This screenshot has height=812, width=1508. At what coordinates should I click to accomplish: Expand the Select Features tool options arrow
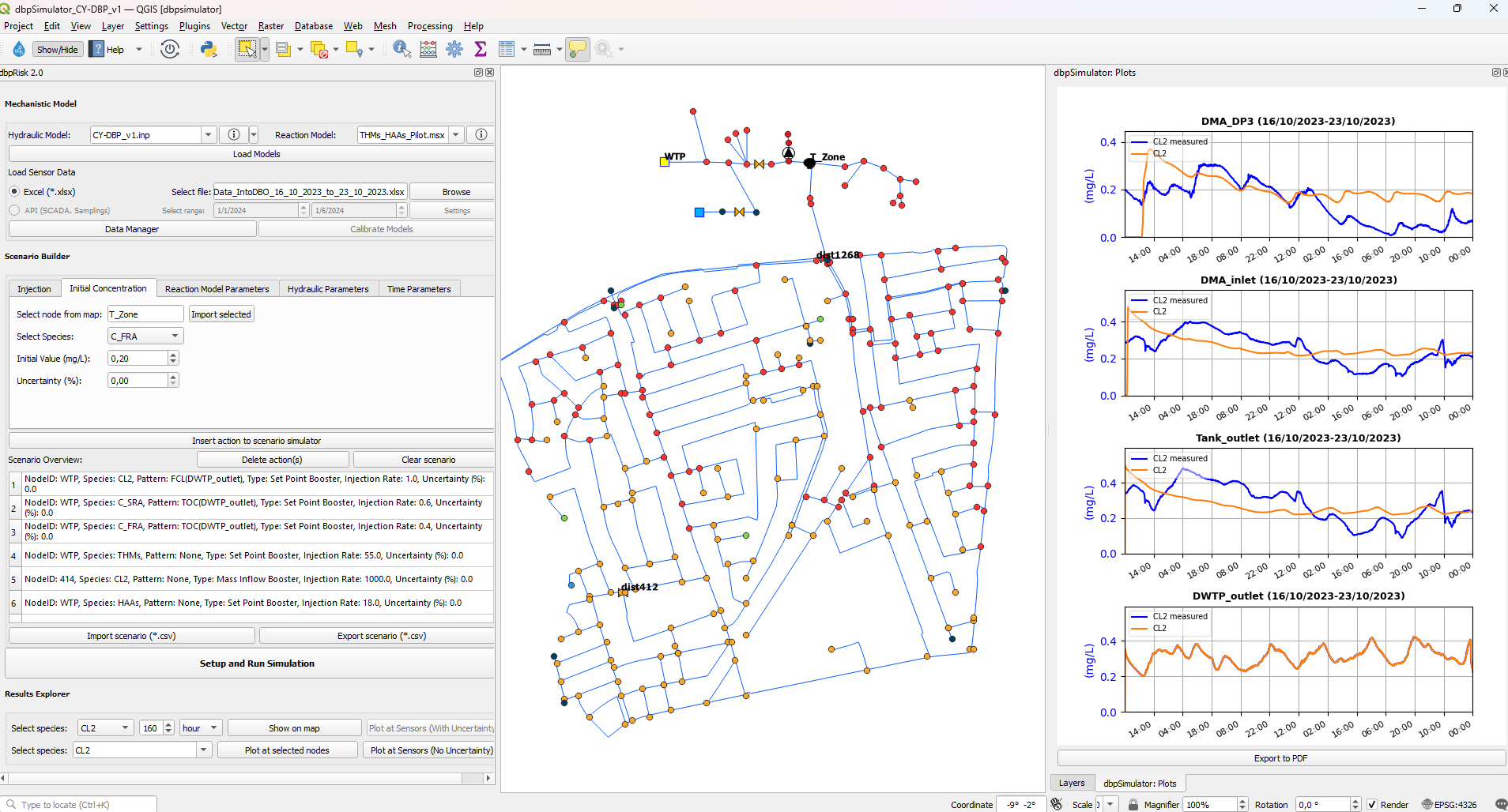(264, 49)
